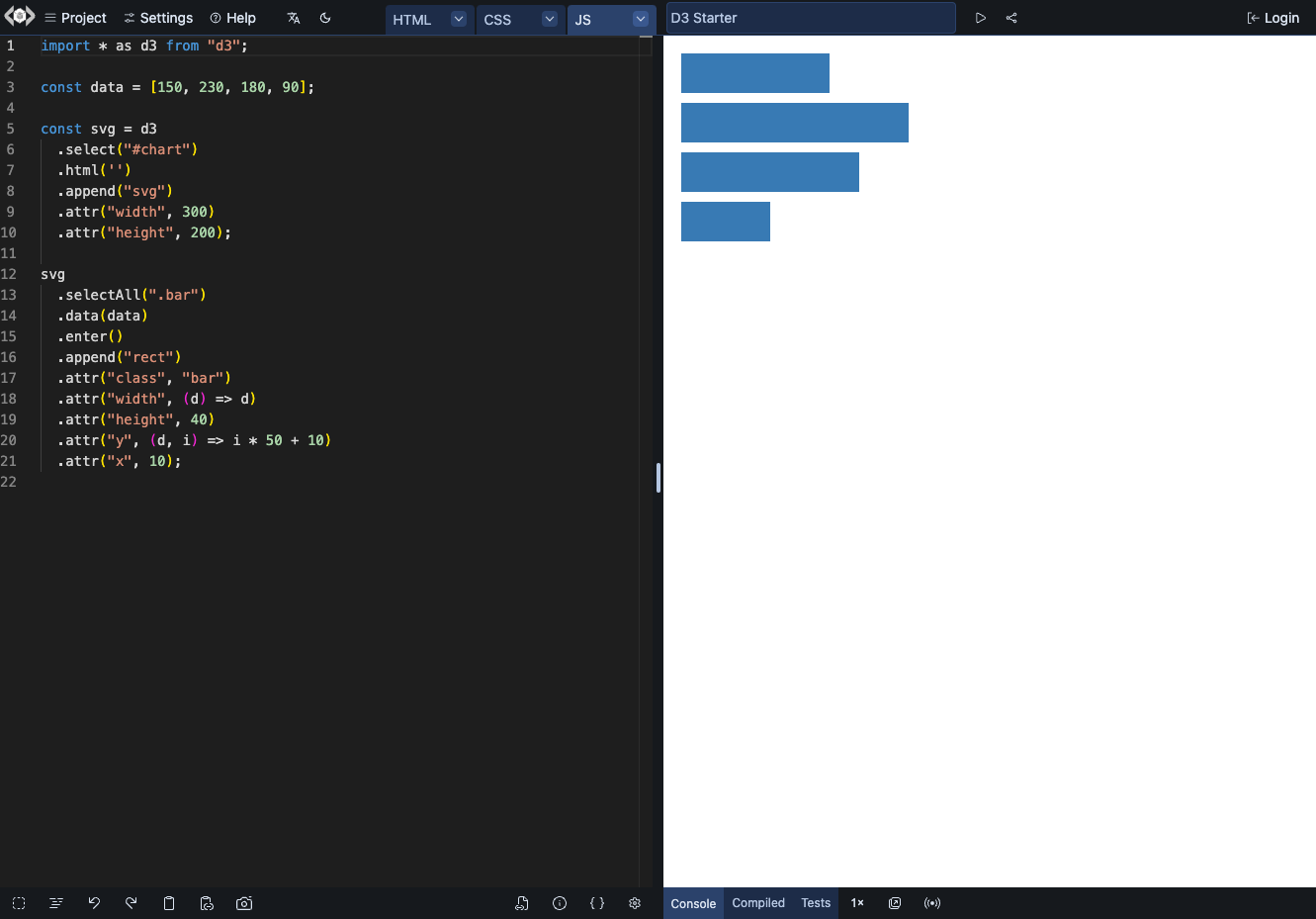The height and width of the screenshot is (919, 1316).
Task: Open the Project menu
Action: click(75, 18)
